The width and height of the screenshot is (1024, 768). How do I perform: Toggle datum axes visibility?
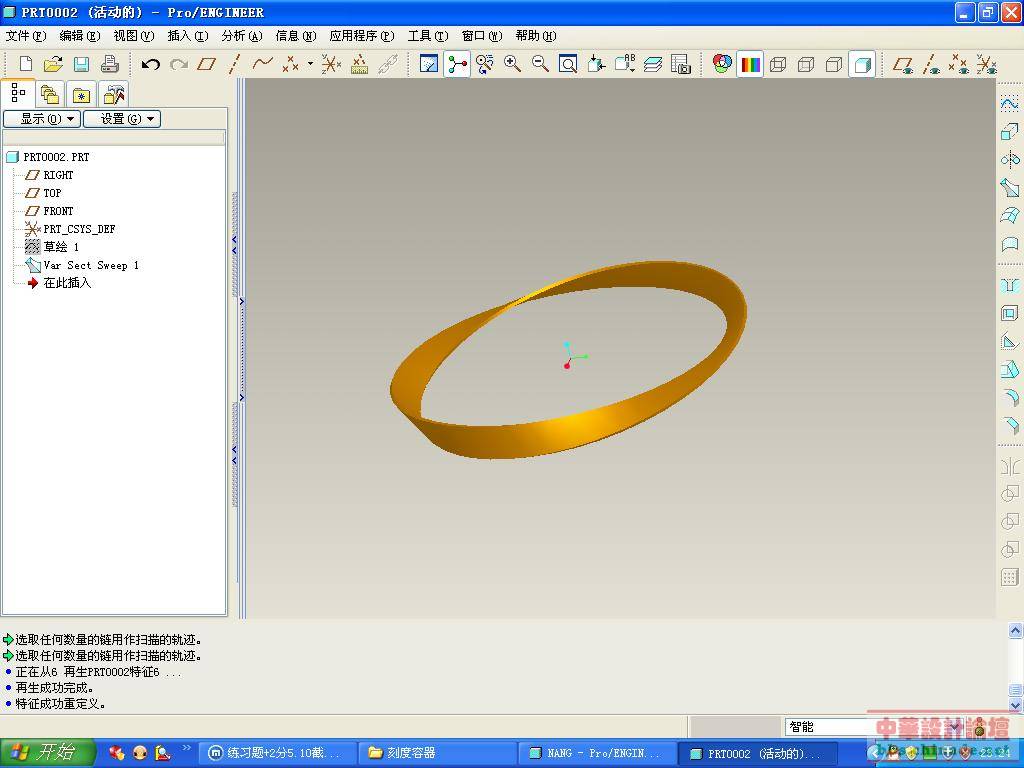pos(931,64)
